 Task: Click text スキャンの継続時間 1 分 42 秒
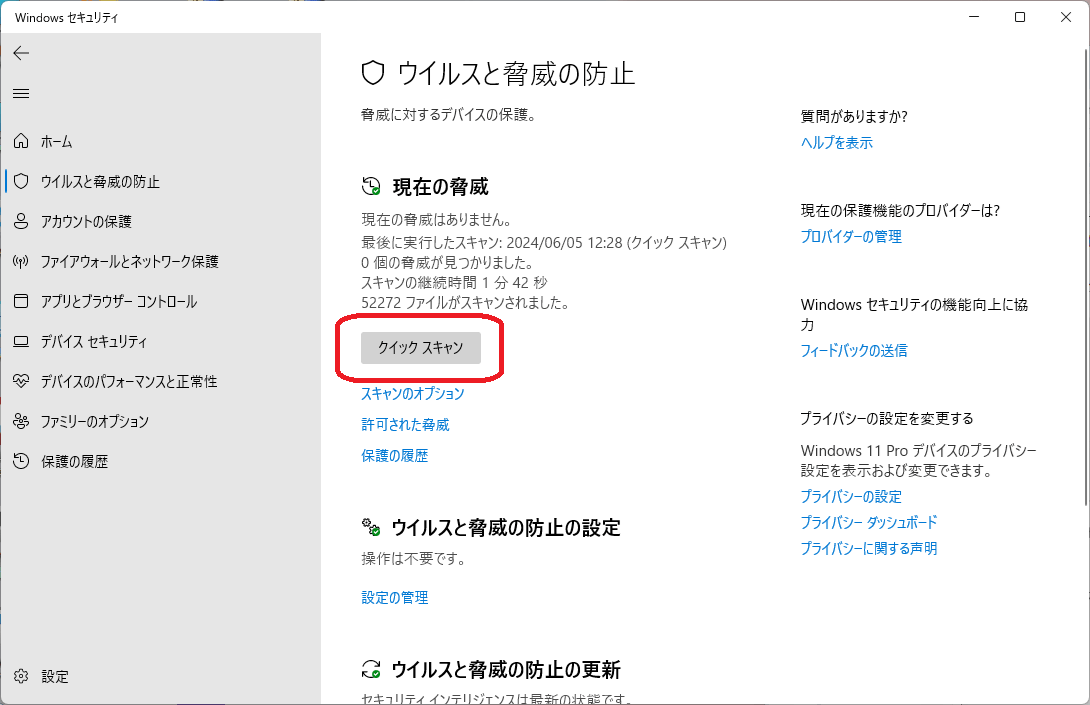point(455,282)
